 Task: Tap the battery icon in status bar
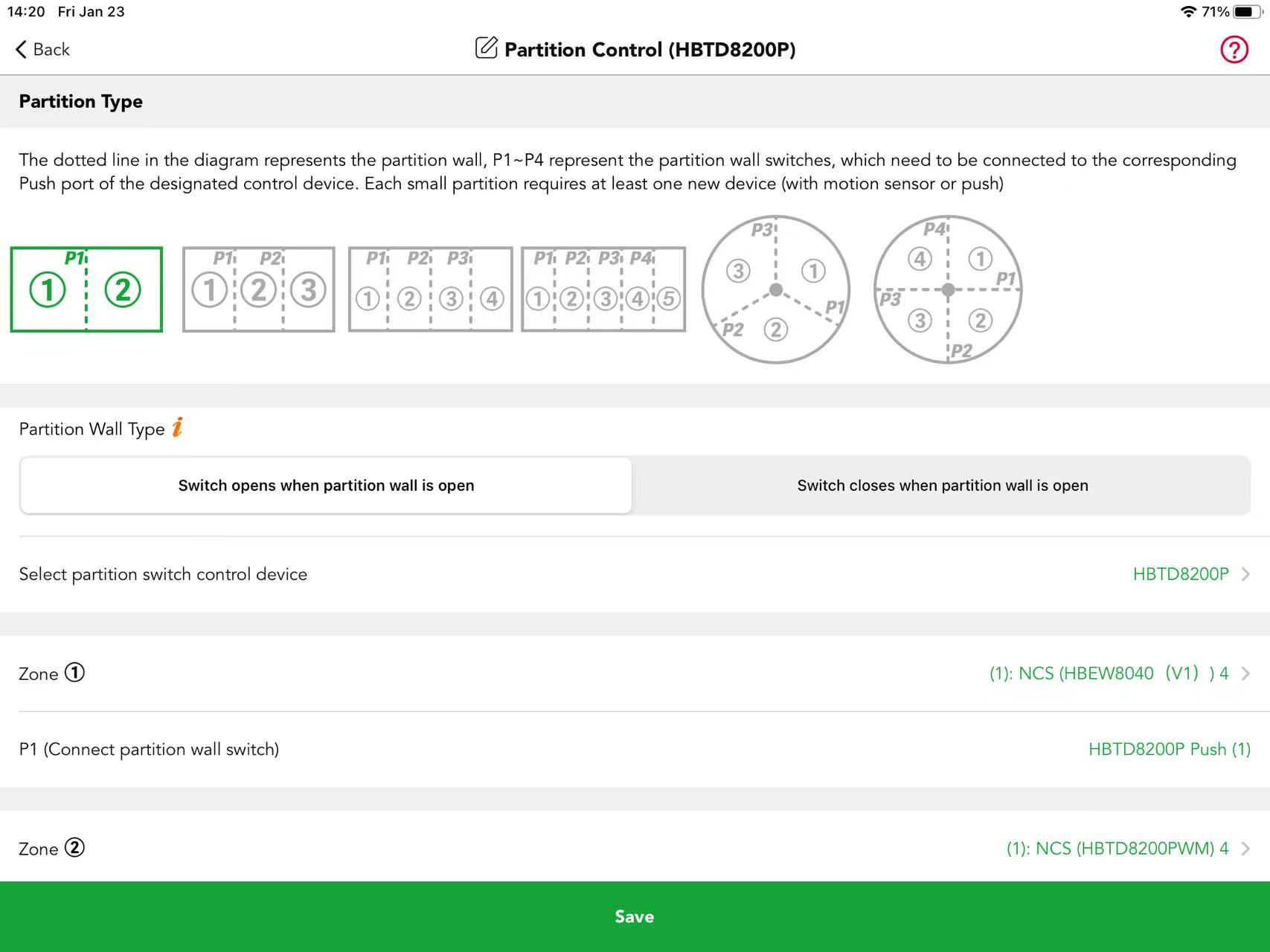pos(1246,12)
